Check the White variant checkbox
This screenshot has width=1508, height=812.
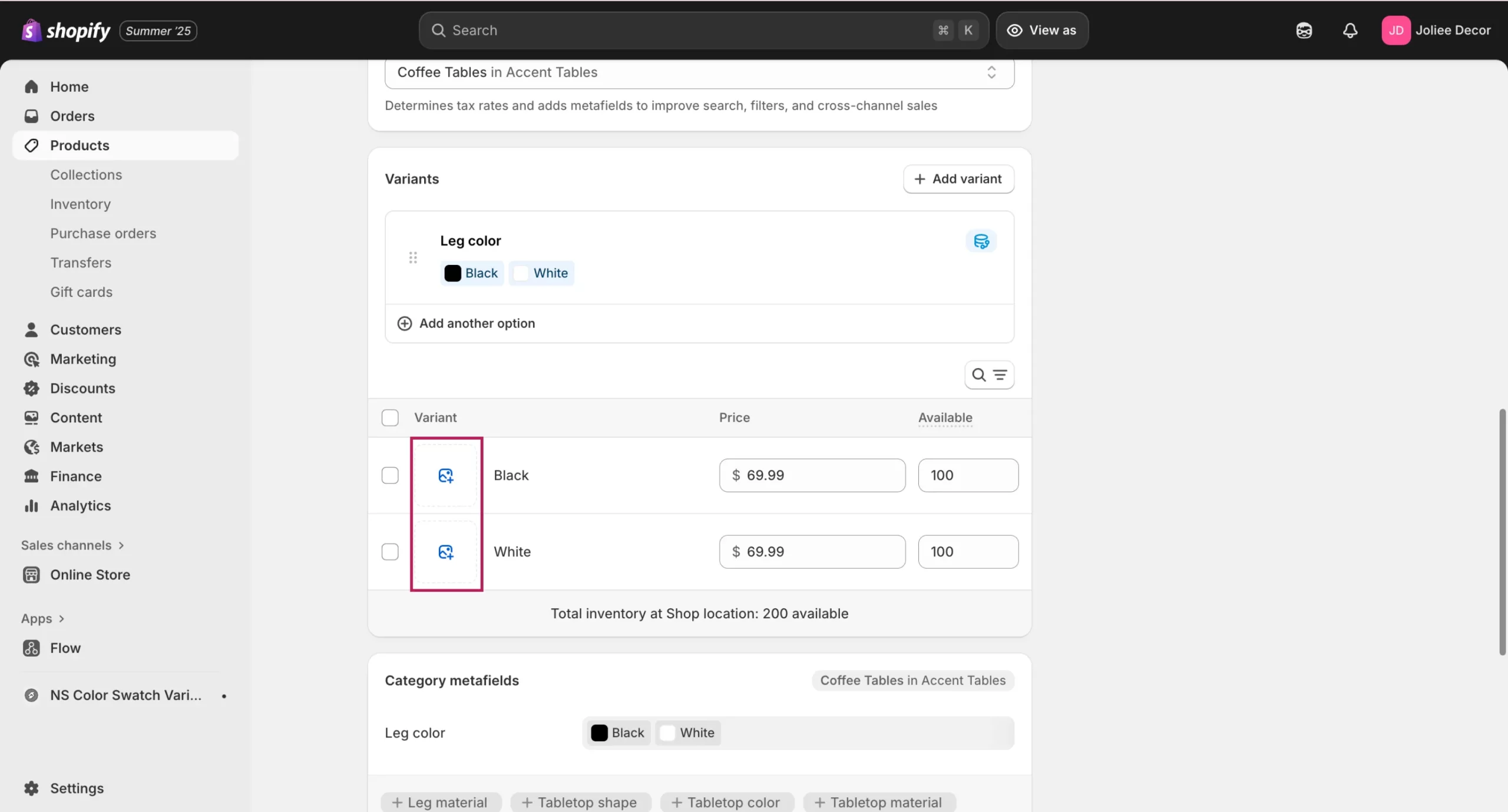[390, 552]
